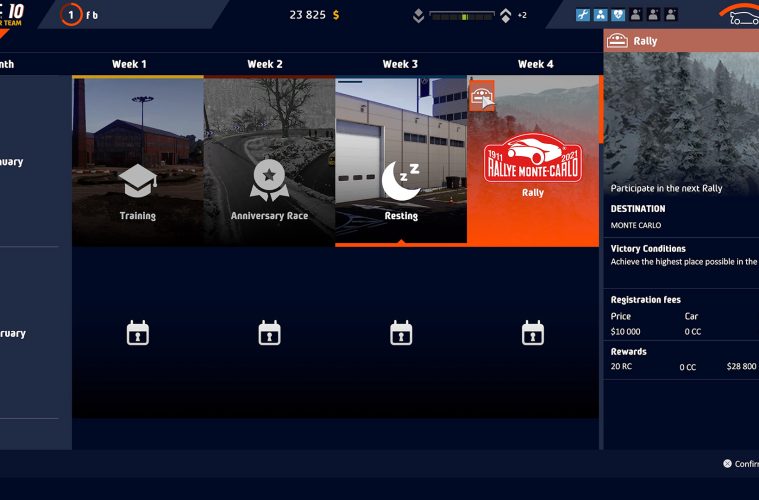Viewport: 759px width, 500px height.
Task: Click the +2 morale value
Action: tap(522, 15)
